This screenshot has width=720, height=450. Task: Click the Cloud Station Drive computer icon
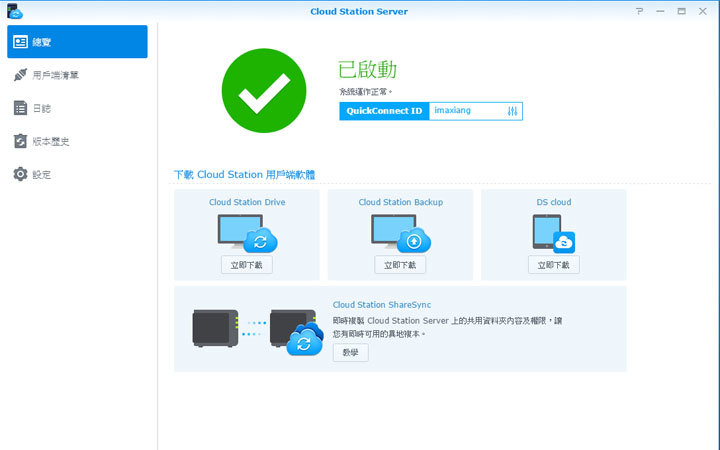click(x=247, y=234)
